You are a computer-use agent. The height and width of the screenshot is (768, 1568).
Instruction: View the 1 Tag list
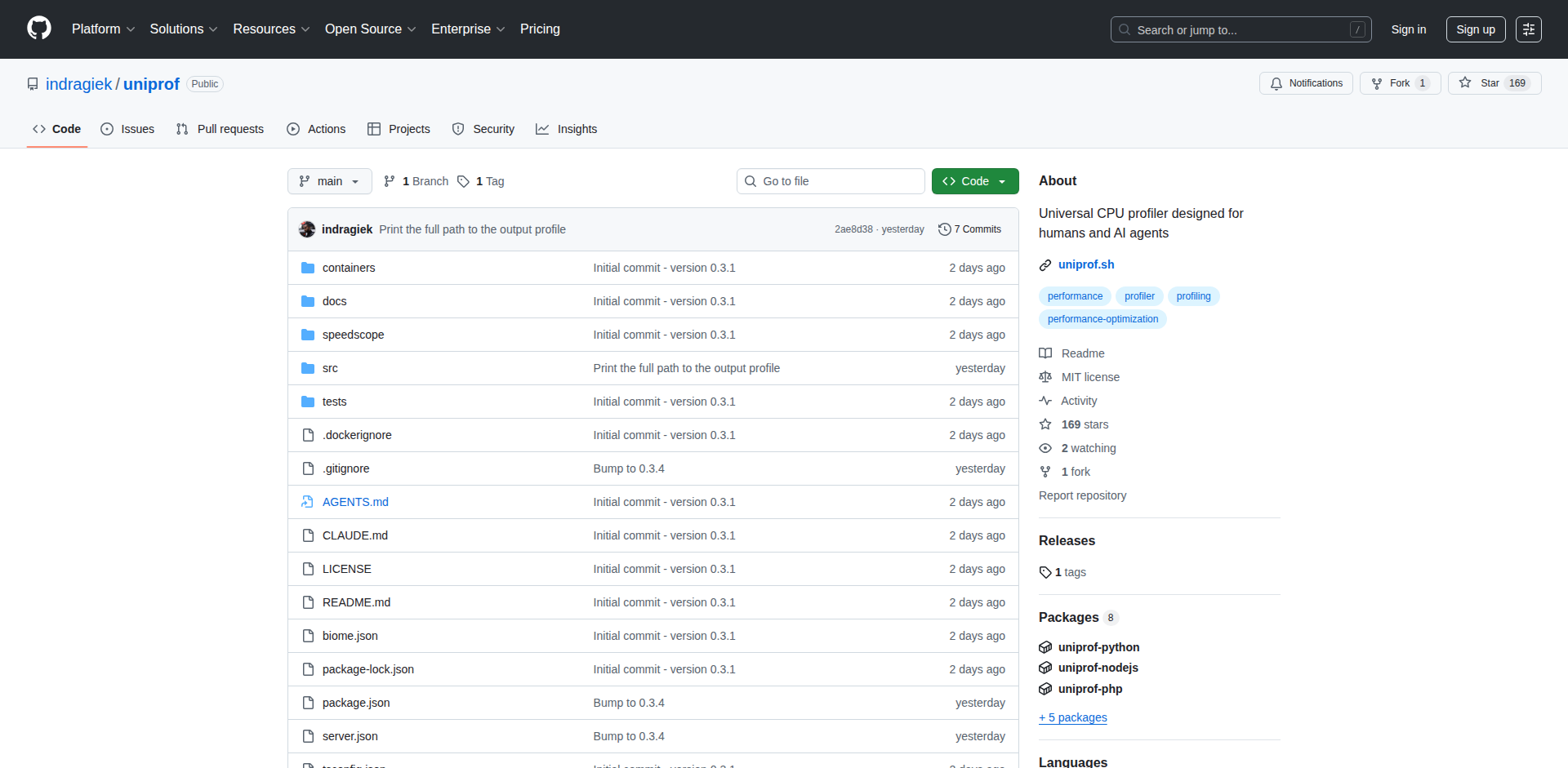pos(481,181)
